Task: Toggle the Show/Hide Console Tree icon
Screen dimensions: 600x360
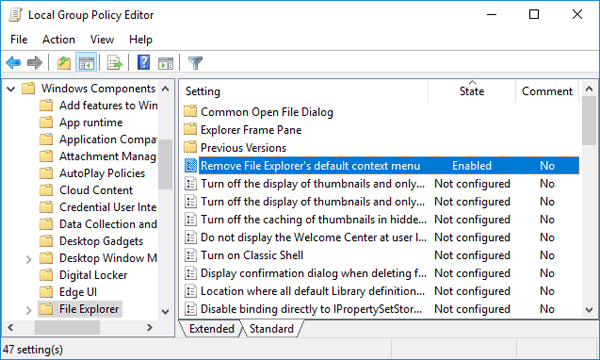Action: coord(86,63)
